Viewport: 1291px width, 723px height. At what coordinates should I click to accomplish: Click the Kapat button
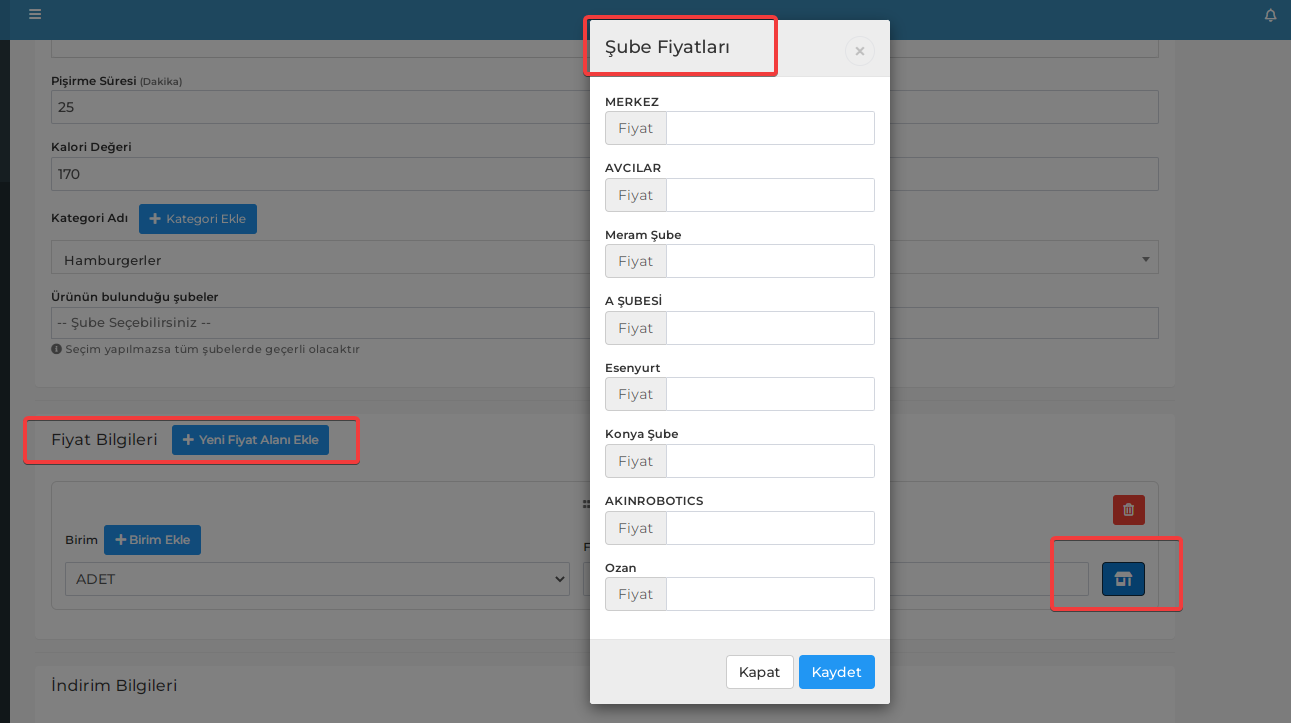[760, 672]
